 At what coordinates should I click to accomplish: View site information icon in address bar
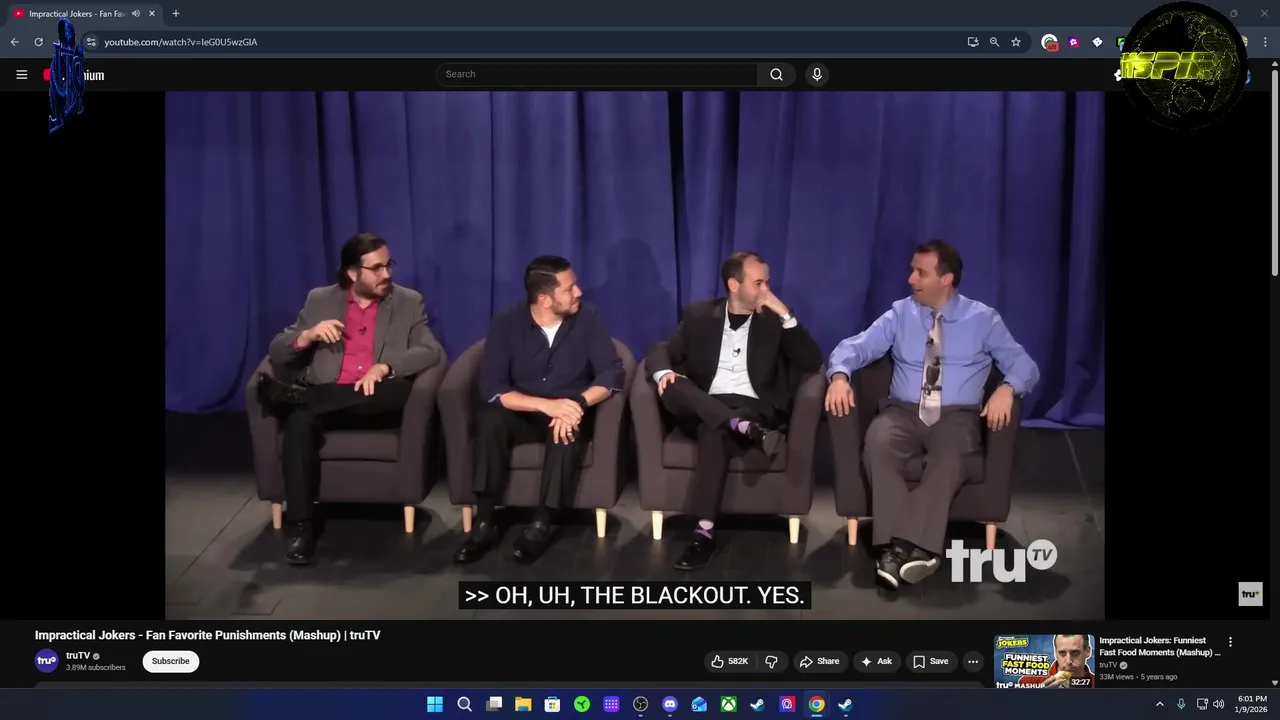click(x=90, y=42)
